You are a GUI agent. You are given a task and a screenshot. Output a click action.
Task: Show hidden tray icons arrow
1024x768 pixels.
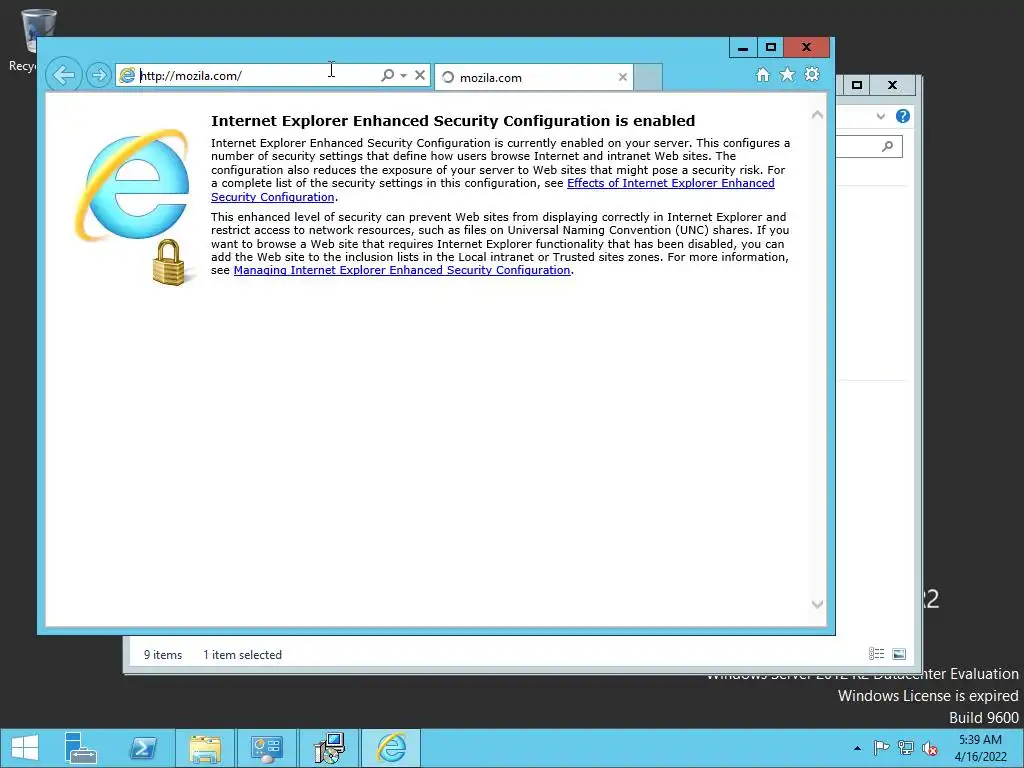[857, 748]
